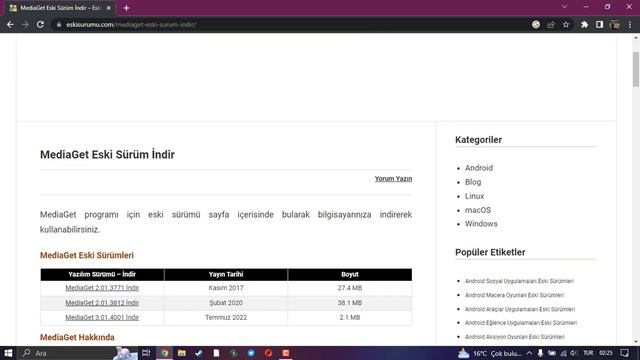Click the 2.1 MB size cell
Screen dimensions: 640x360
[x=350, y=318]
